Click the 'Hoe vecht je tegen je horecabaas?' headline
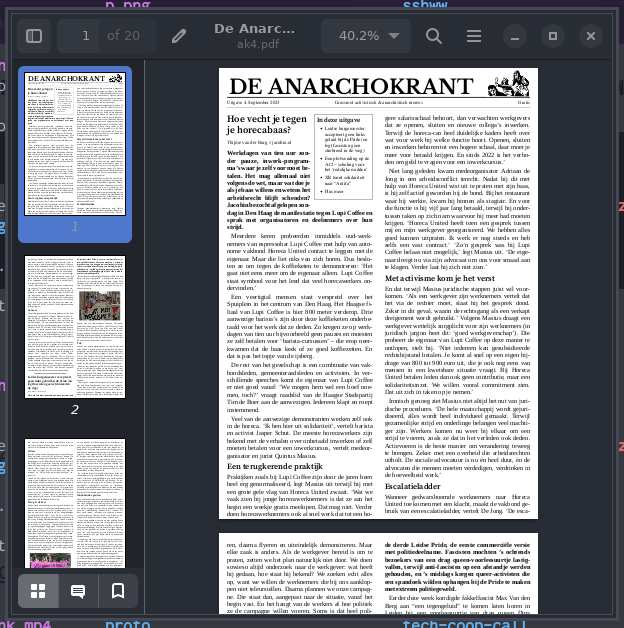 (267, 125)
